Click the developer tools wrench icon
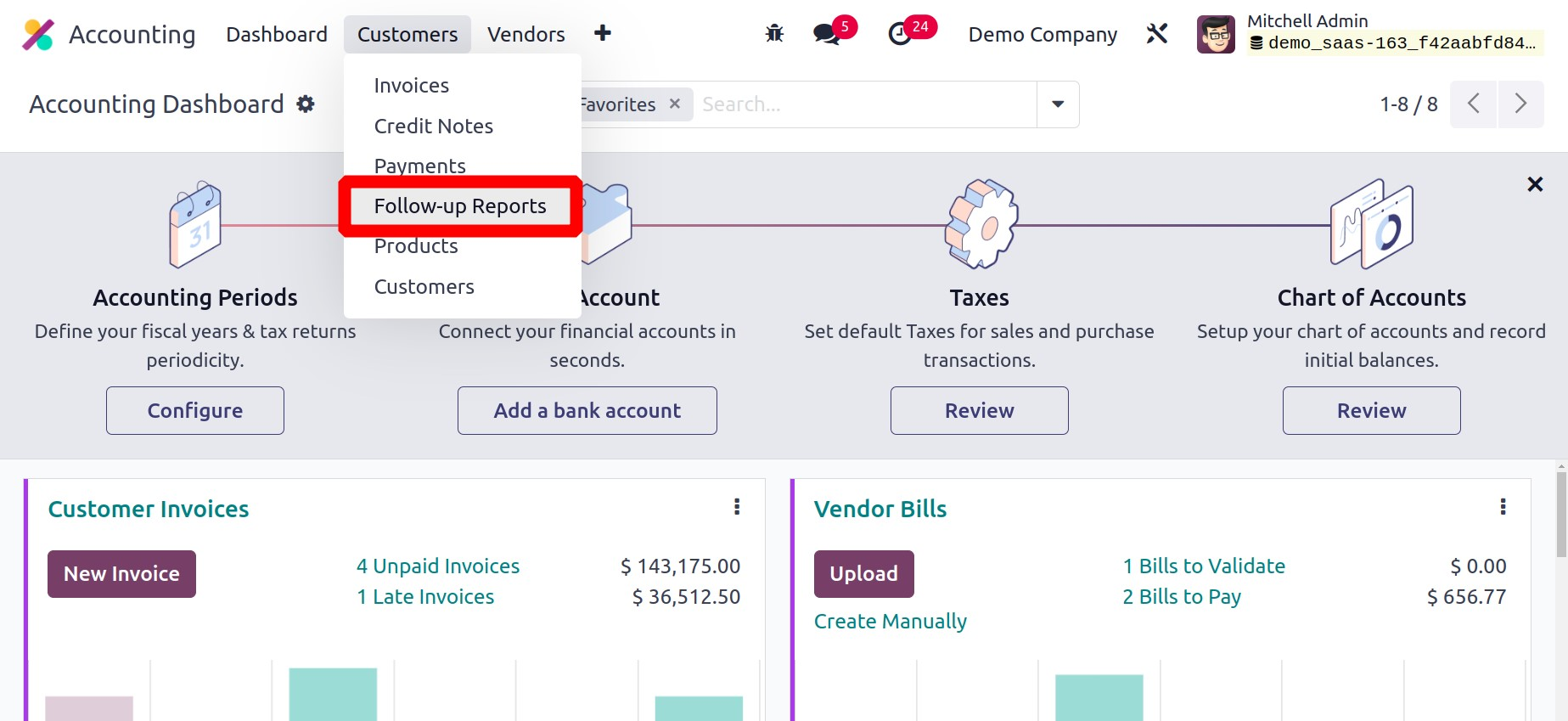This screenshot has height=721, width=1568. tap(1157, 34)
